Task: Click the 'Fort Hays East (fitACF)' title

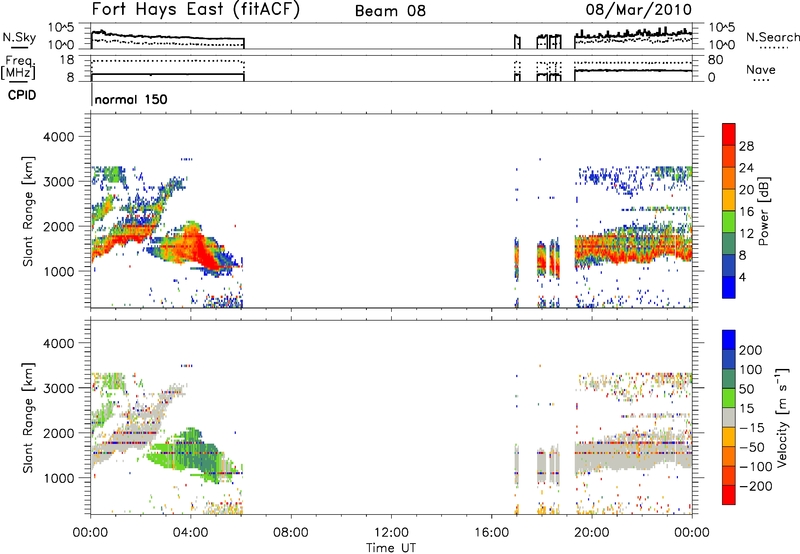Action: [195, 10]
